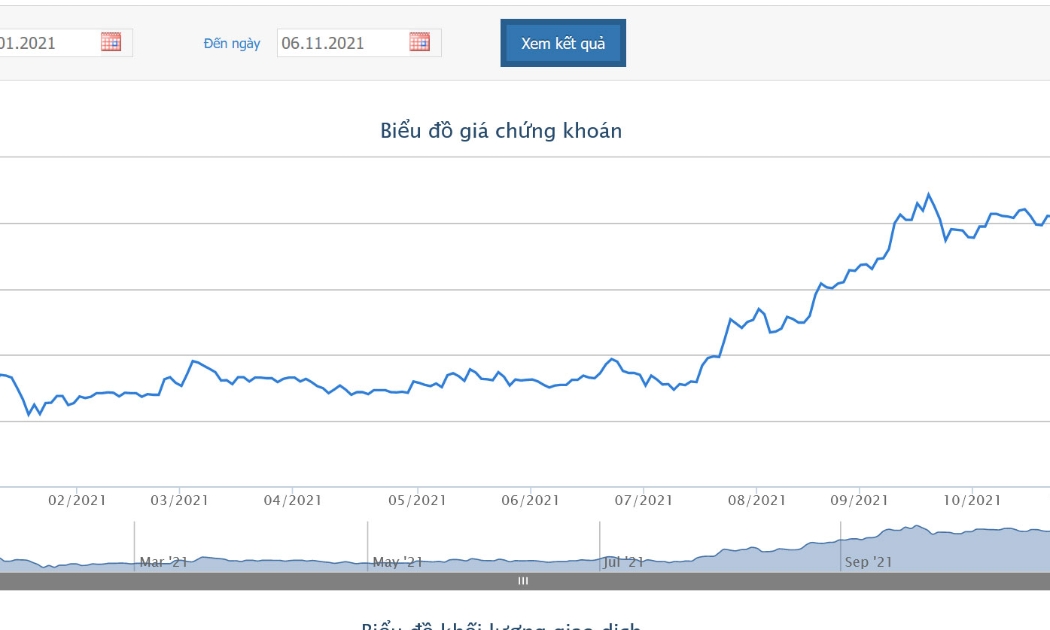Select the 05/2021 x-axis label
The image size is (1050, 630).
pos(417,500)
